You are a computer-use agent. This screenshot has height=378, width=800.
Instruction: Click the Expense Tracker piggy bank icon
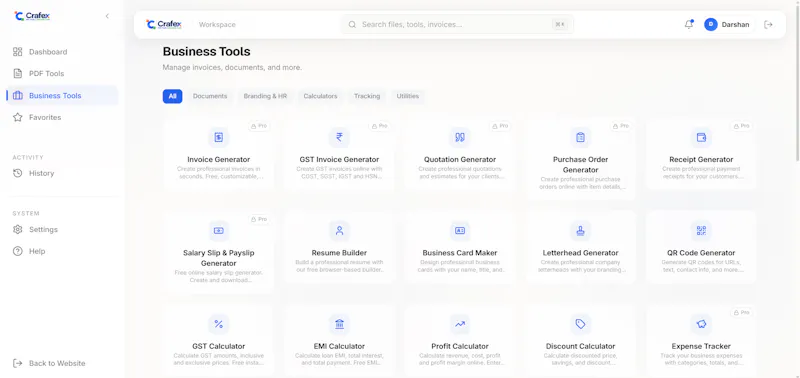pyautogui.click(x=701, y=324)
